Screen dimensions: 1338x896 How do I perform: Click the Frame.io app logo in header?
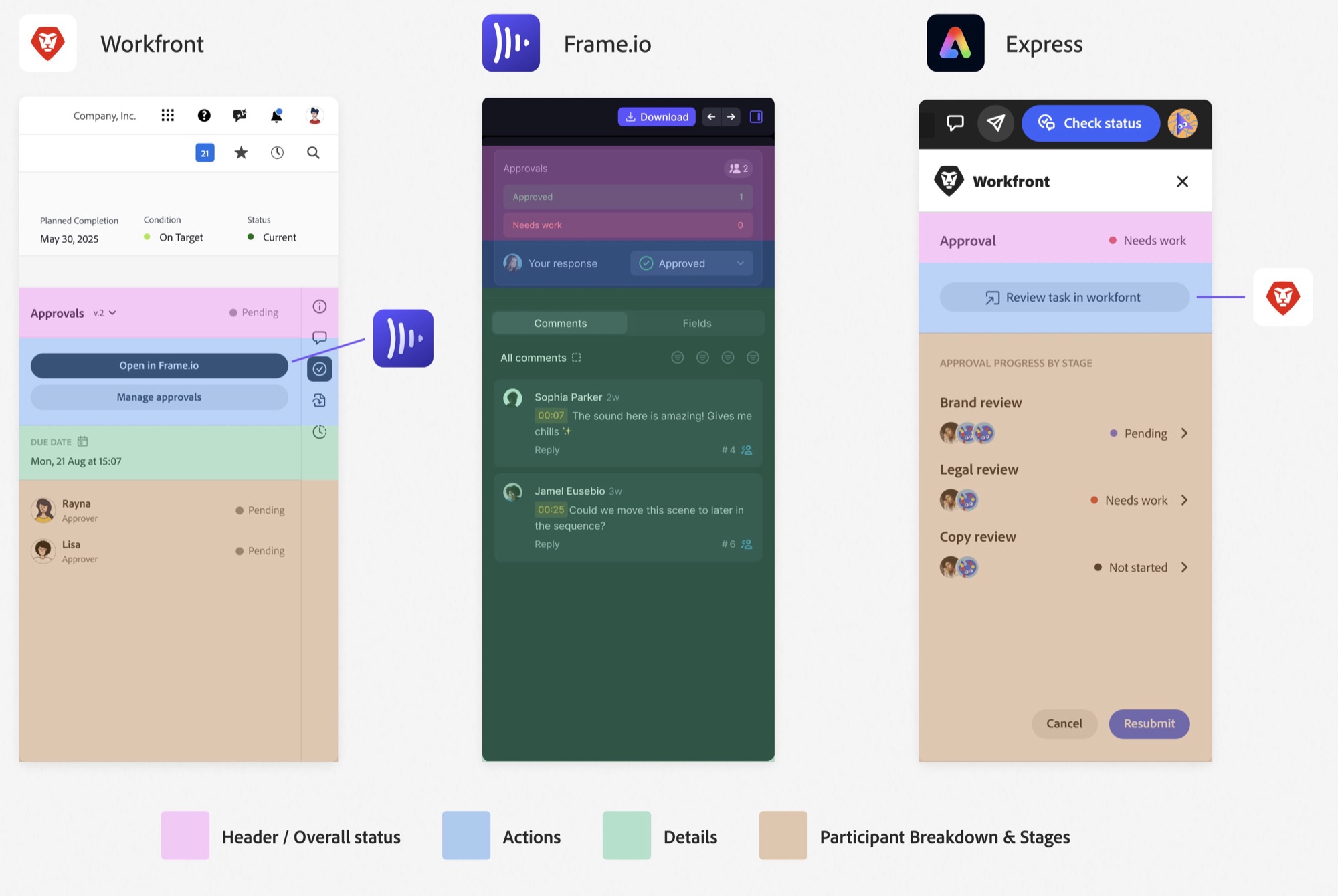511,43
